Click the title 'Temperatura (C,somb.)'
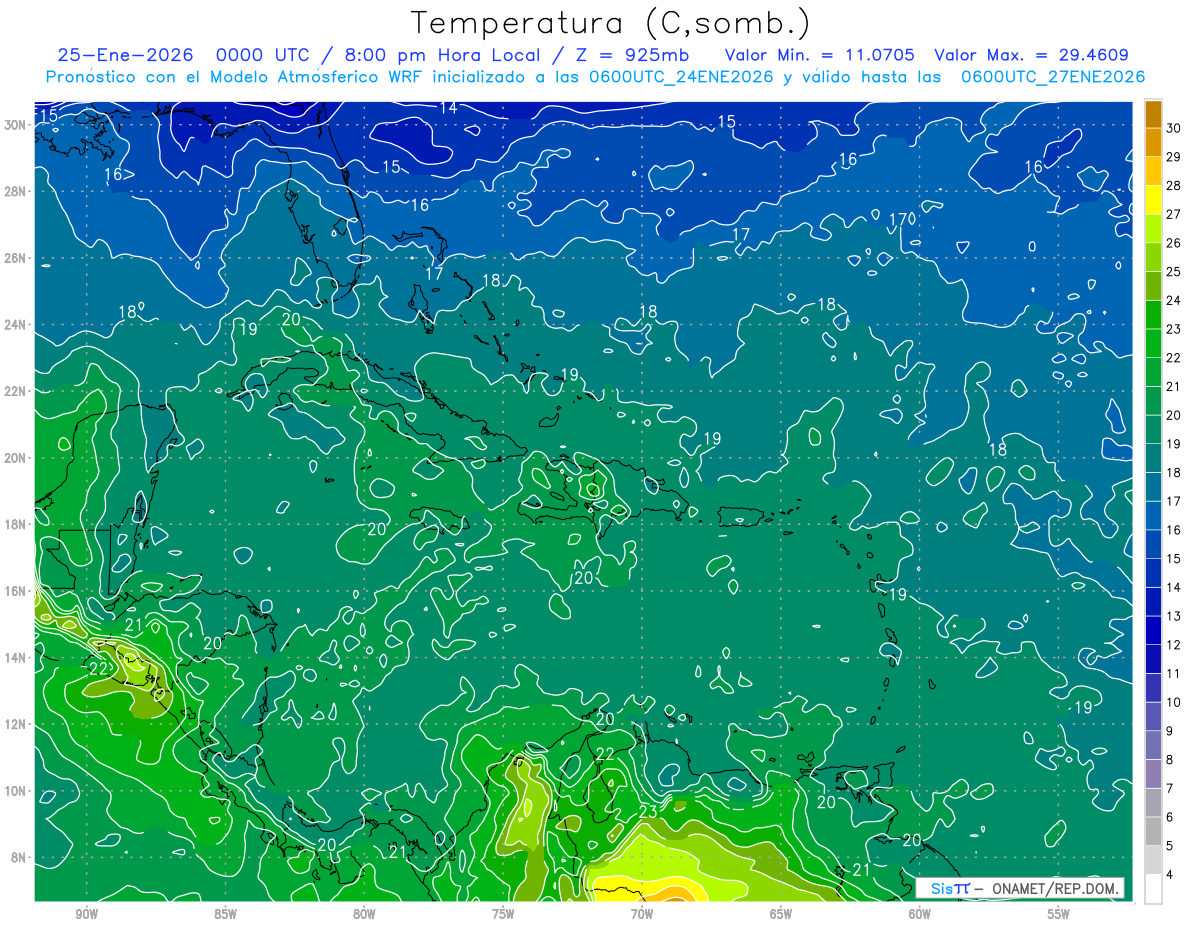This screenshot has height=927, width=1200. point(610,24)
